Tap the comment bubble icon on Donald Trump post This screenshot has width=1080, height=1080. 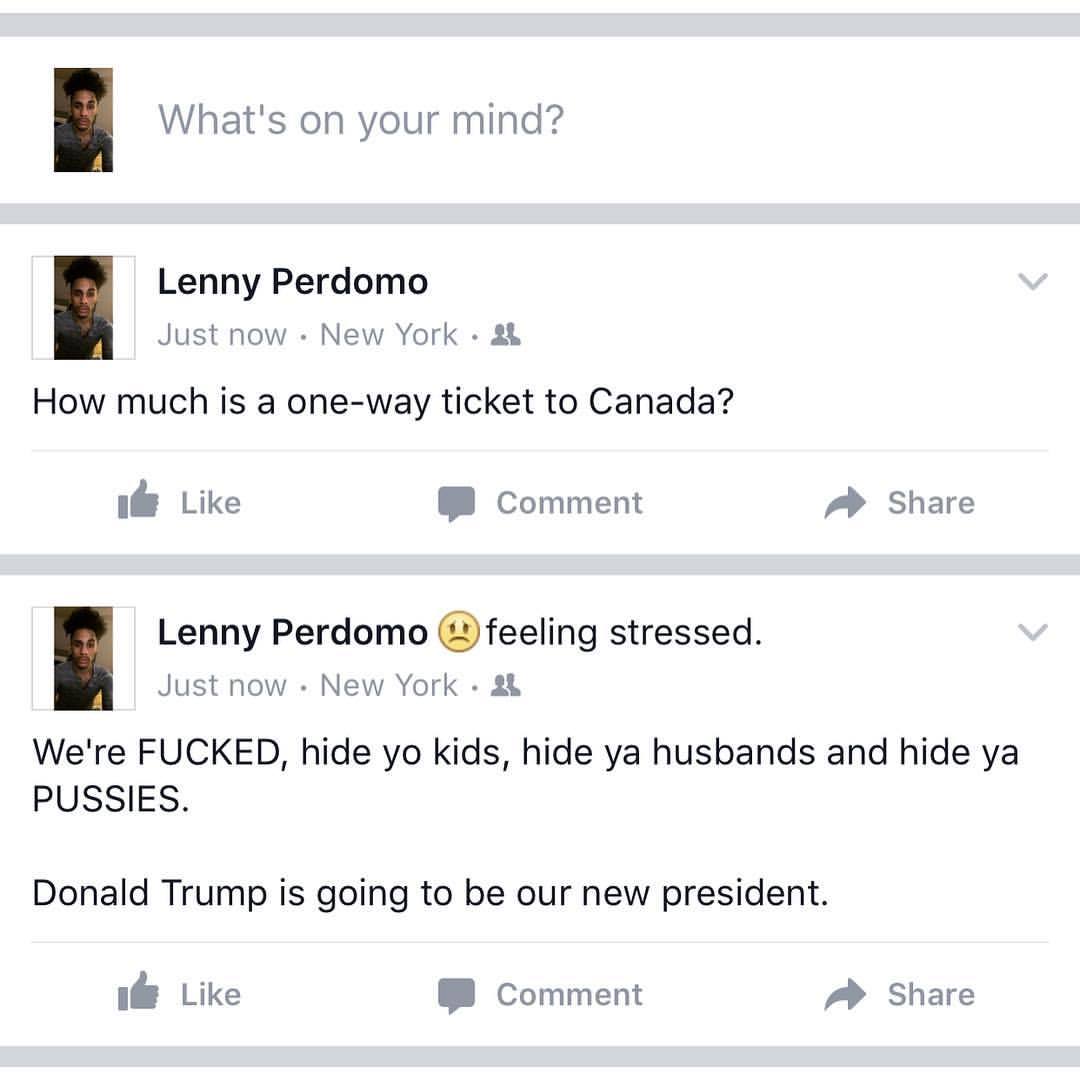coord(457,995)
